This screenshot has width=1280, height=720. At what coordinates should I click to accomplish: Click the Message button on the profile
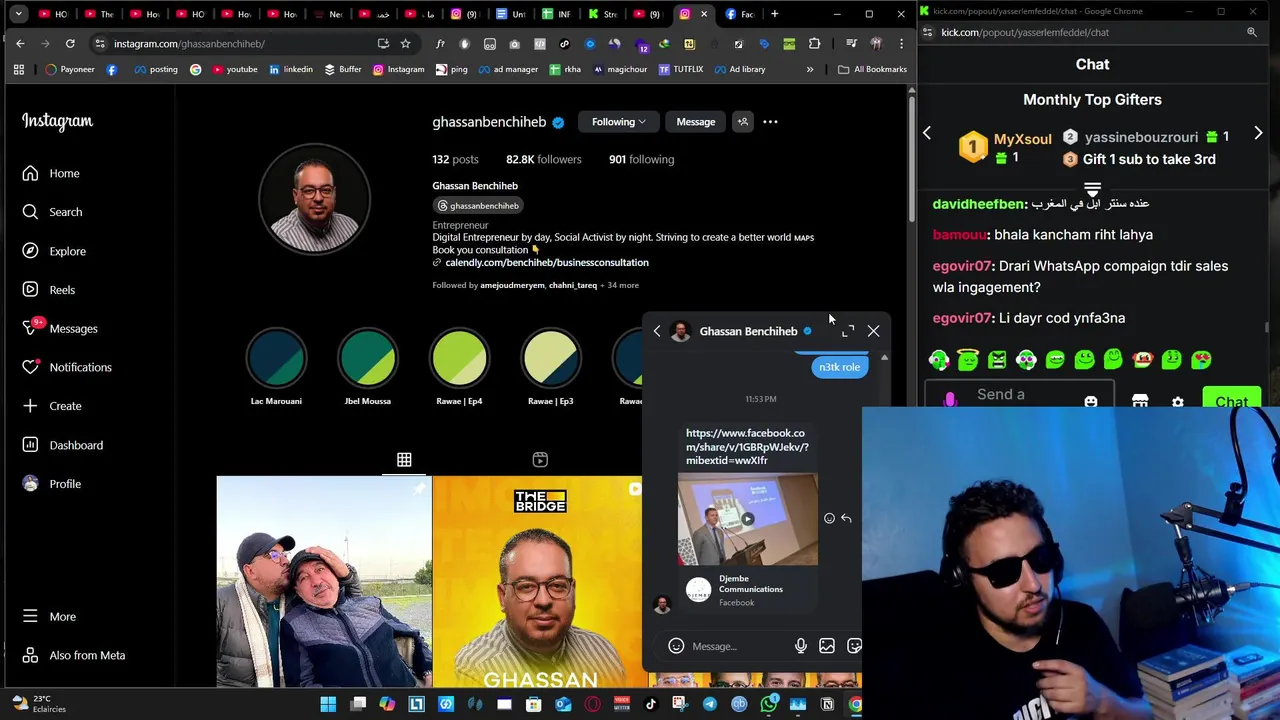coord(695,122)
